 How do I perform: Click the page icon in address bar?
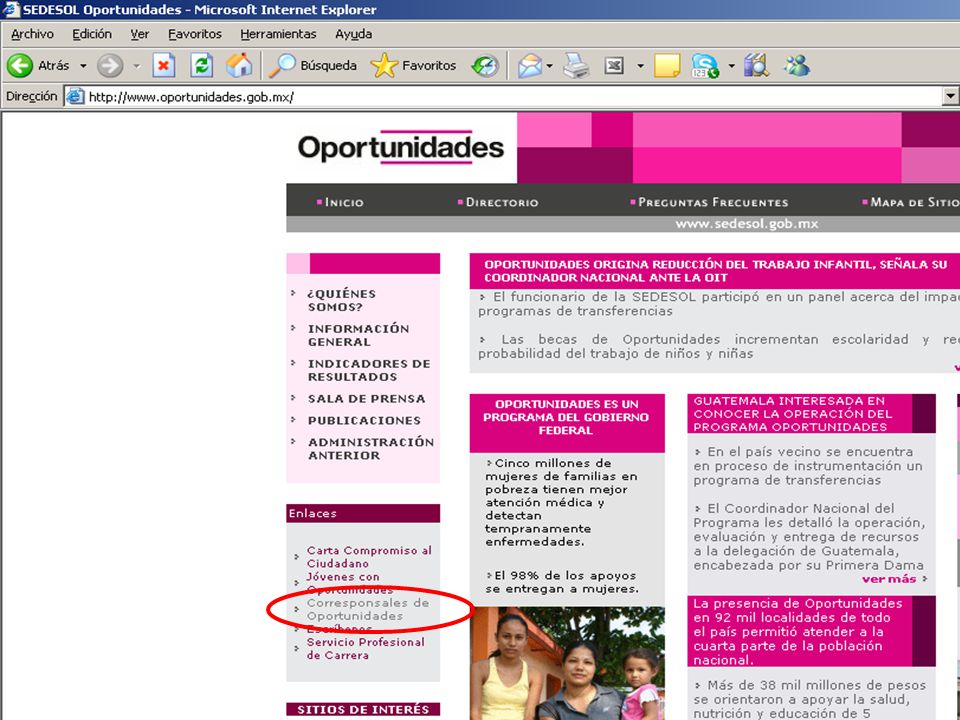click(x=75, y=97)
